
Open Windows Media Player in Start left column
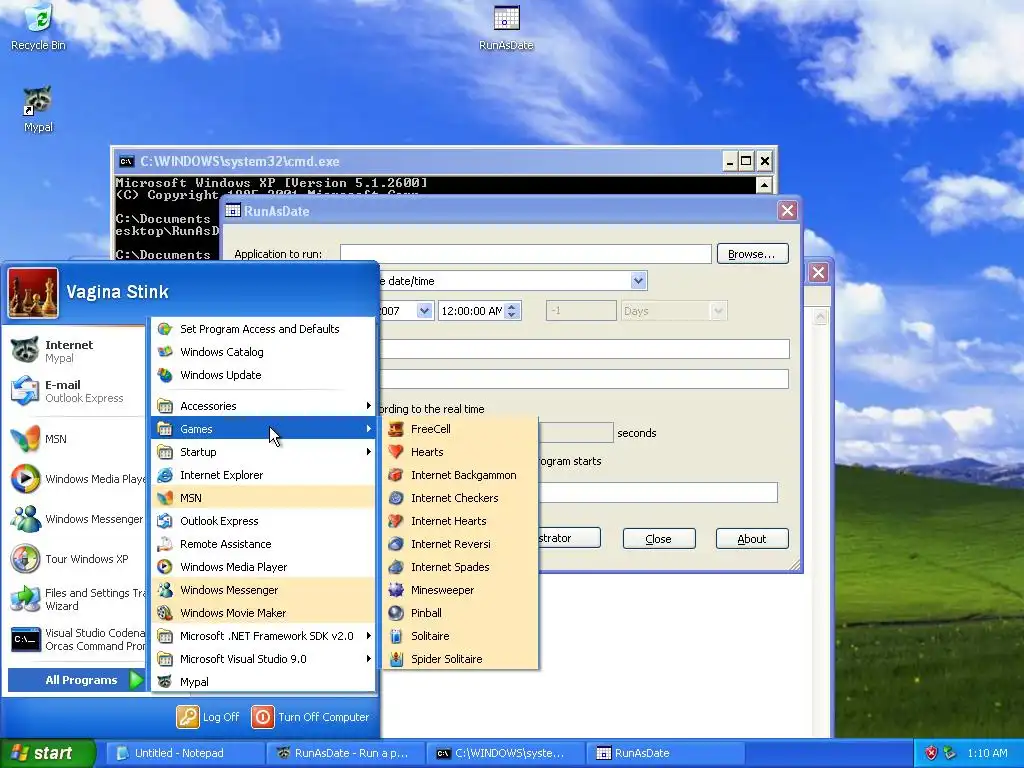(x=76, y=479)
